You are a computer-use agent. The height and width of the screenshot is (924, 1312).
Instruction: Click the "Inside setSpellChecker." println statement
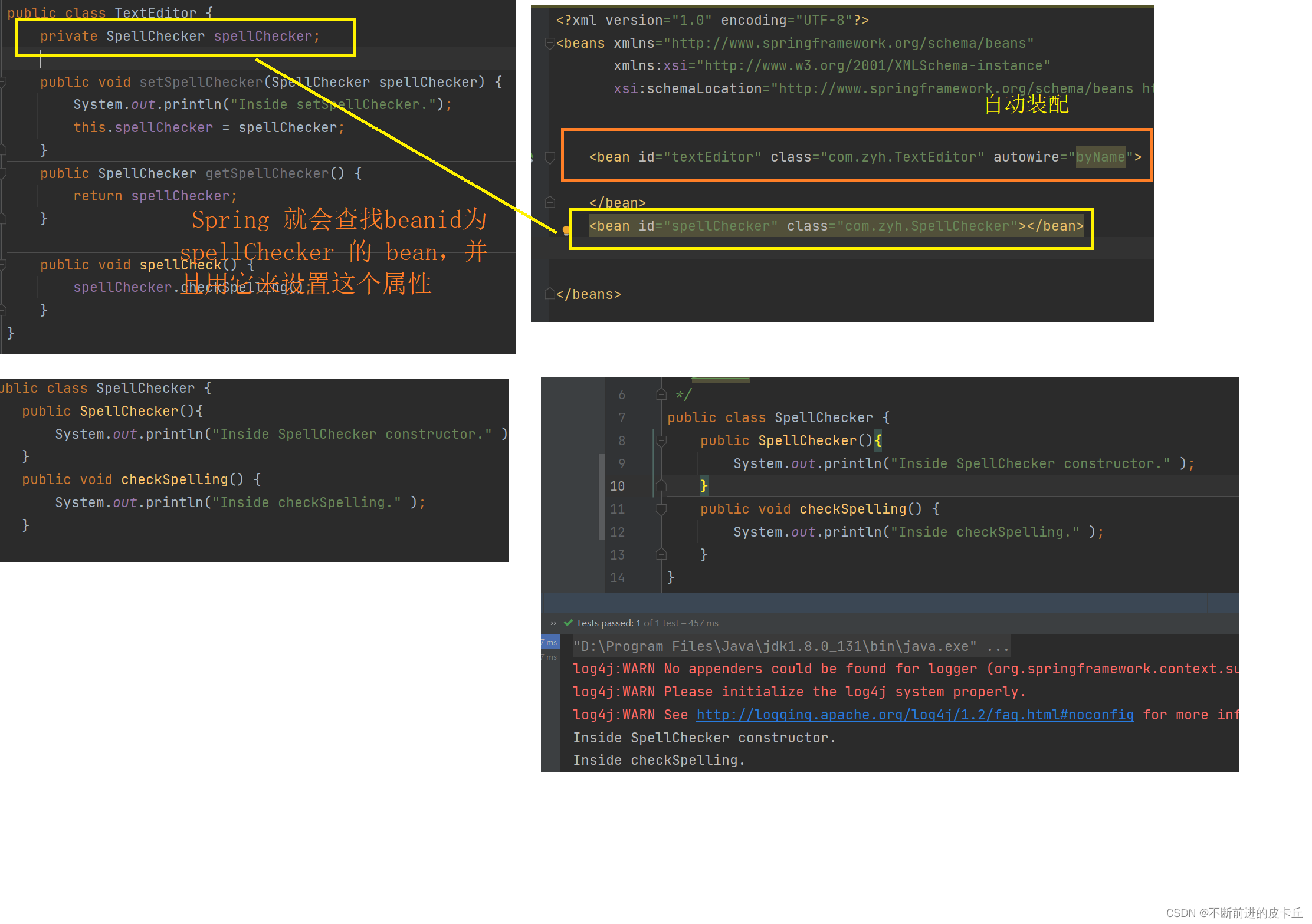pyautogui.click(x=263, y=104)
